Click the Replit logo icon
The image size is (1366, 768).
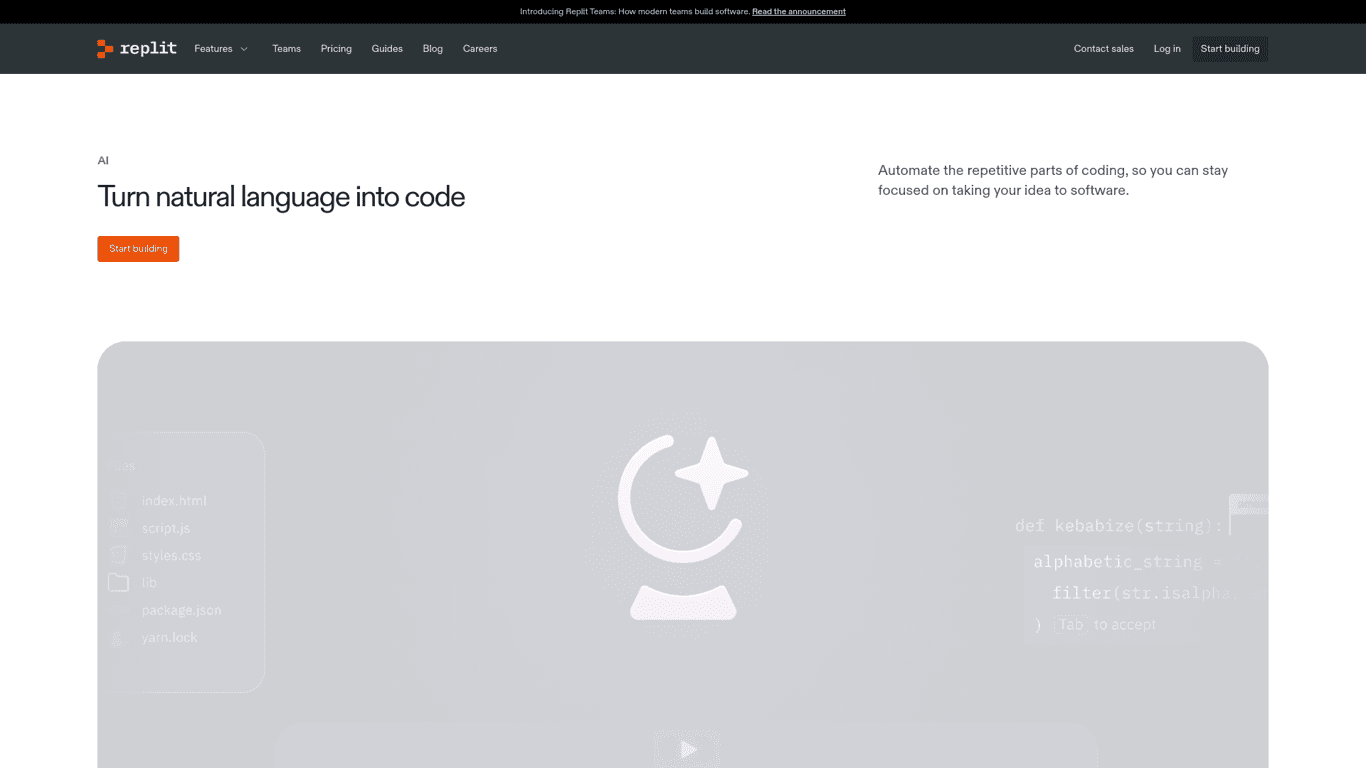tap(105, 49)
